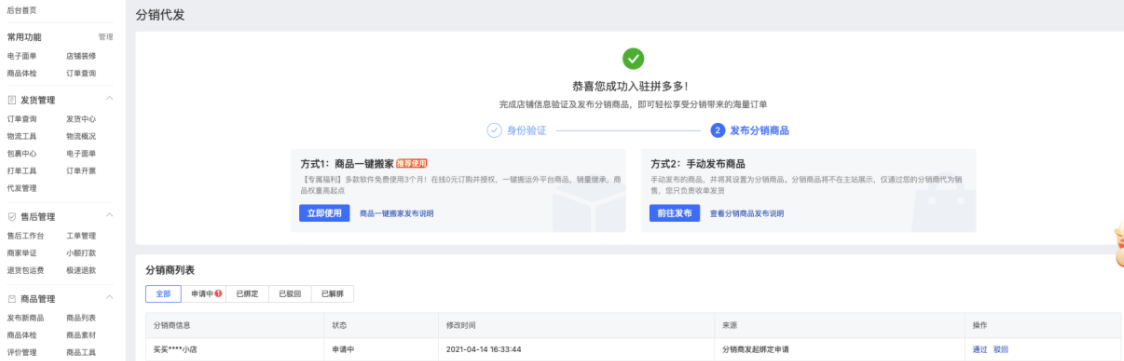Viewport: 1124px width, 361px height.
Task: Click the red badge on 申请中 tab
Action: click(218, 294)
